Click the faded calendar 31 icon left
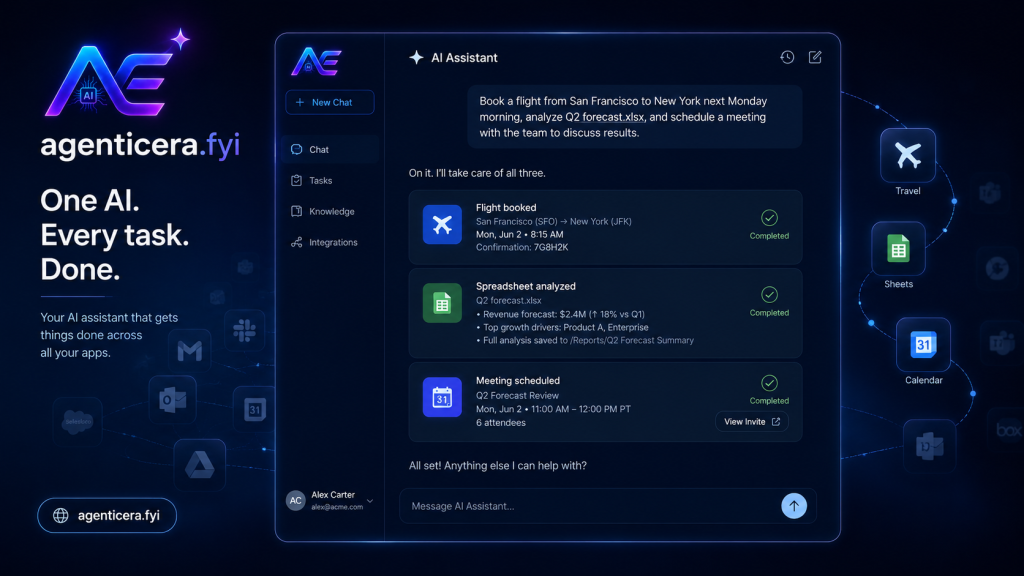Screen dimensions: 1024x576 (x=255, y=409)
